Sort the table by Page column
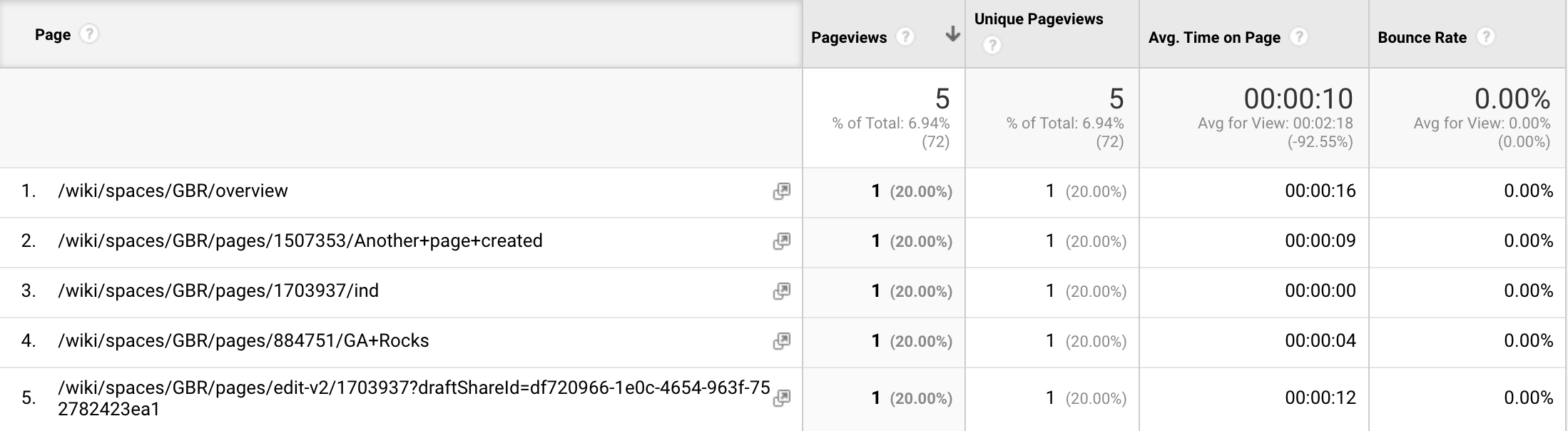Image resolution: width=1568 pixels, height=431 pixels. click(53, 35)
